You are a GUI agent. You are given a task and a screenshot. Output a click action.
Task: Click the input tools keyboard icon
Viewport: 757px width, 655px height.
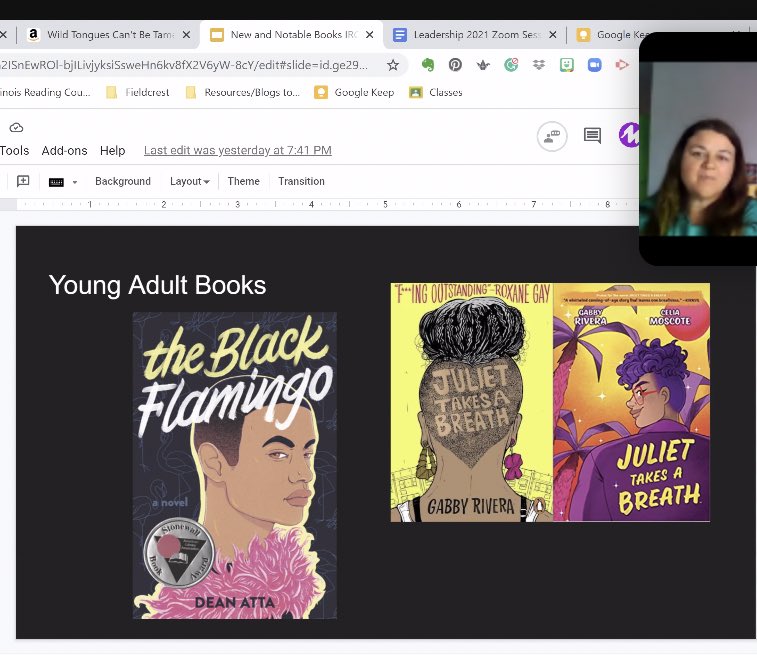56,182
